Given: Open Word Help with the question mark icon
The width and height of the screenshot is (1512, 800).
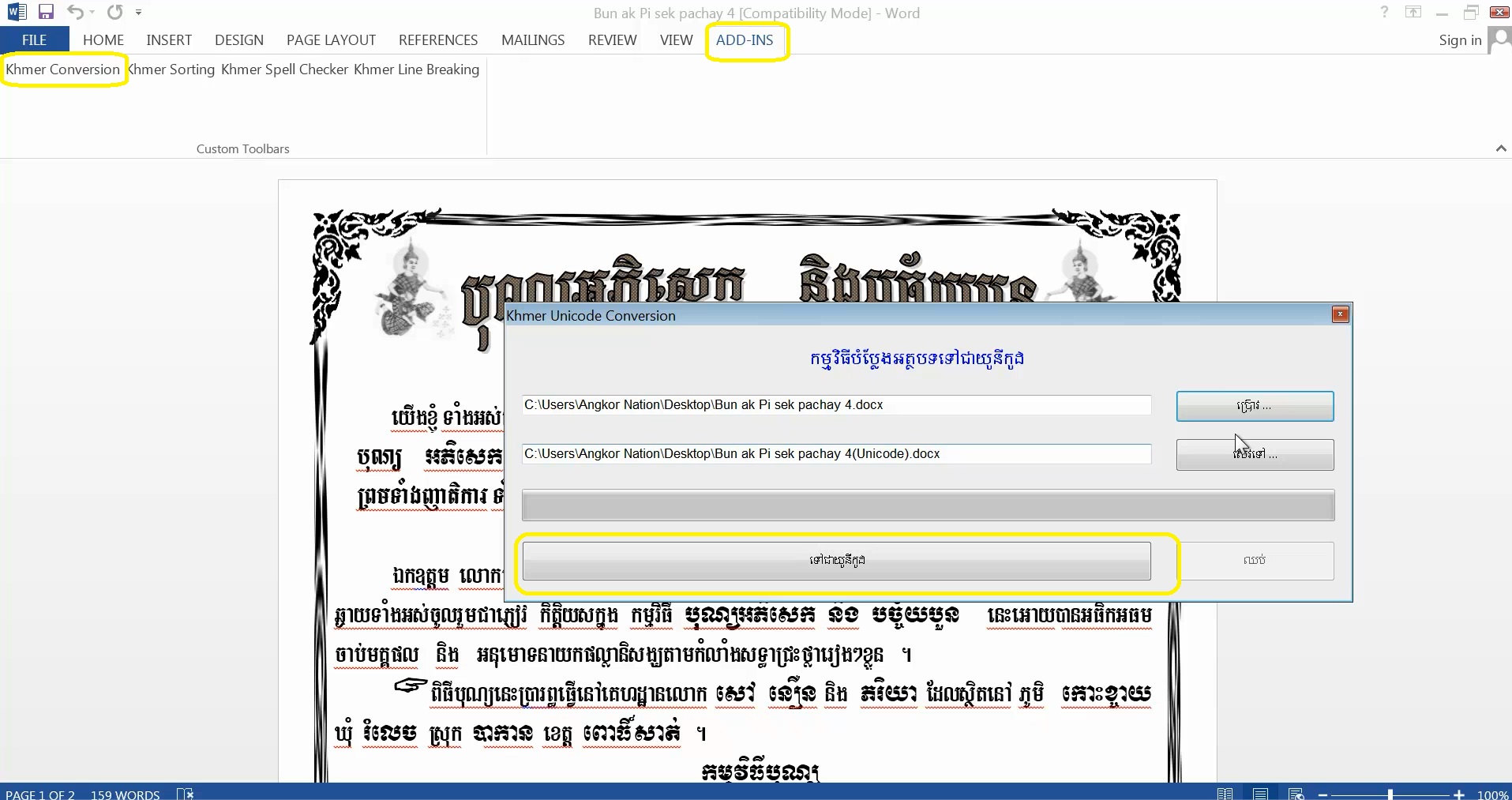Looking at the screenshot, I should point(1383,12).
